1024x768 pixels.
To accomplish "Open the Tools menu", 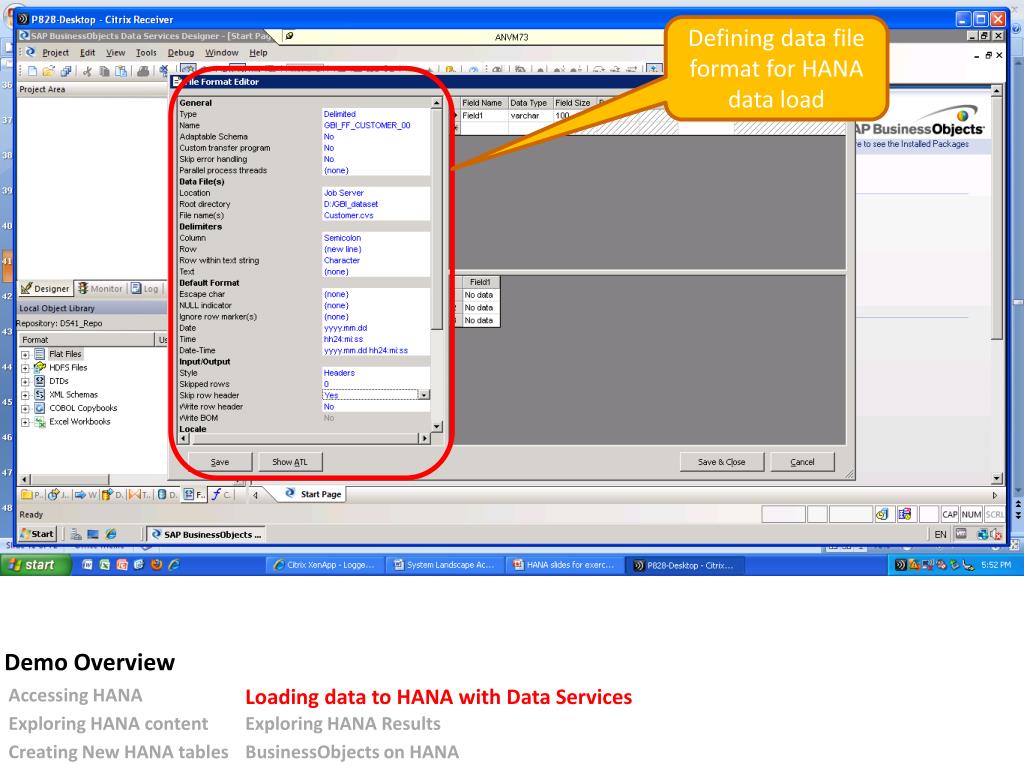I will tap(146, 53).
